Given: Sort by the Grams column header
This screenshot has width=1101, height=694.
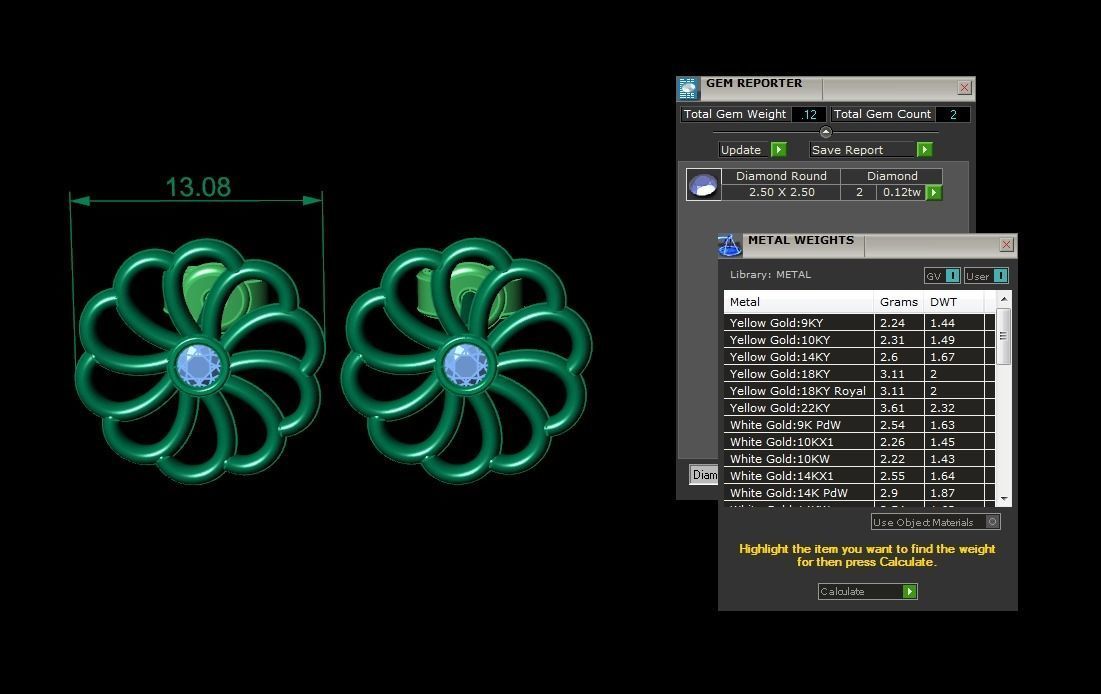Looking at the screenshot, I should (899, 302).
